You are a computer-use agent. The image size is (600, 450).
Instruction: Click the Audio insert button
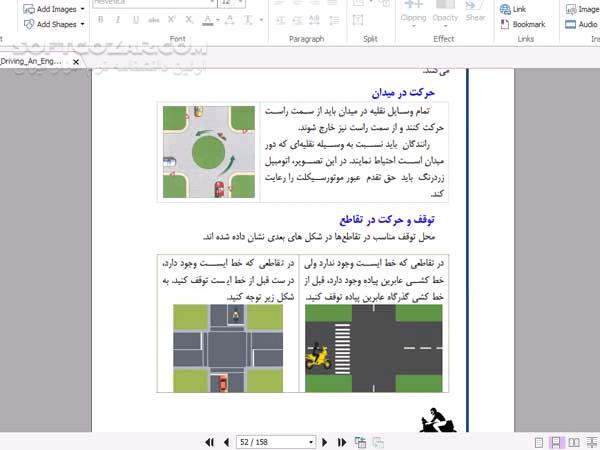click(582, 24)
